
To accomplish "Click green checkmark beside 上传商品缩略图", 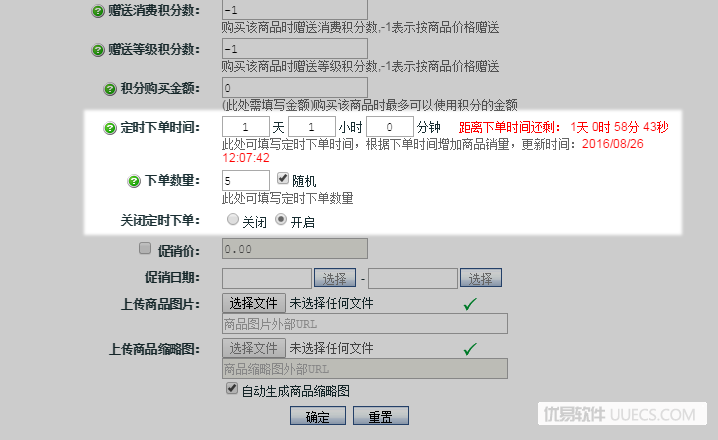I will tap(470, 349).
